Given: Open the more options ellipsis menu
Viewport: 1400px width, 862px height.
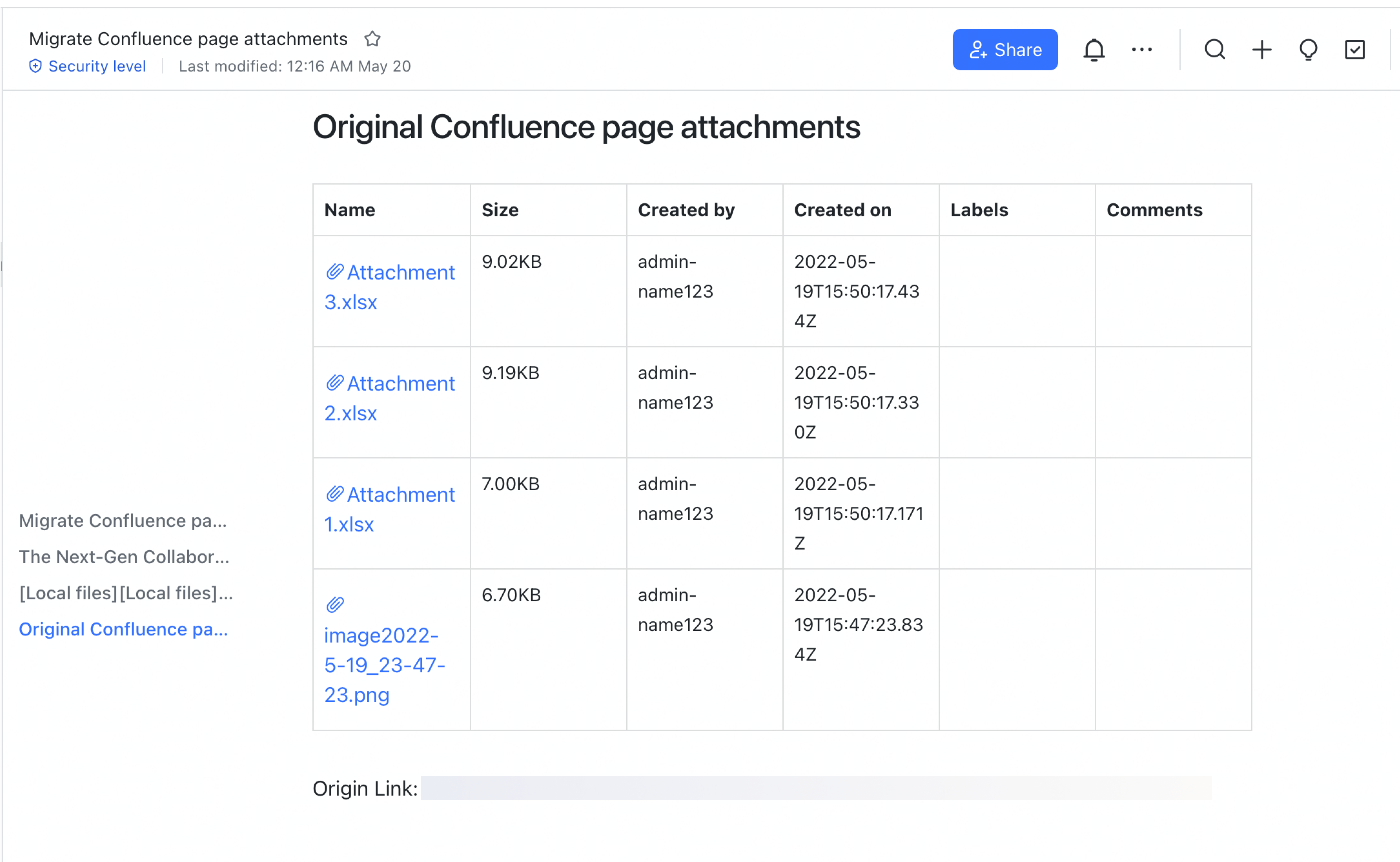Looking at the screenshot, I should coord(1141,50).
